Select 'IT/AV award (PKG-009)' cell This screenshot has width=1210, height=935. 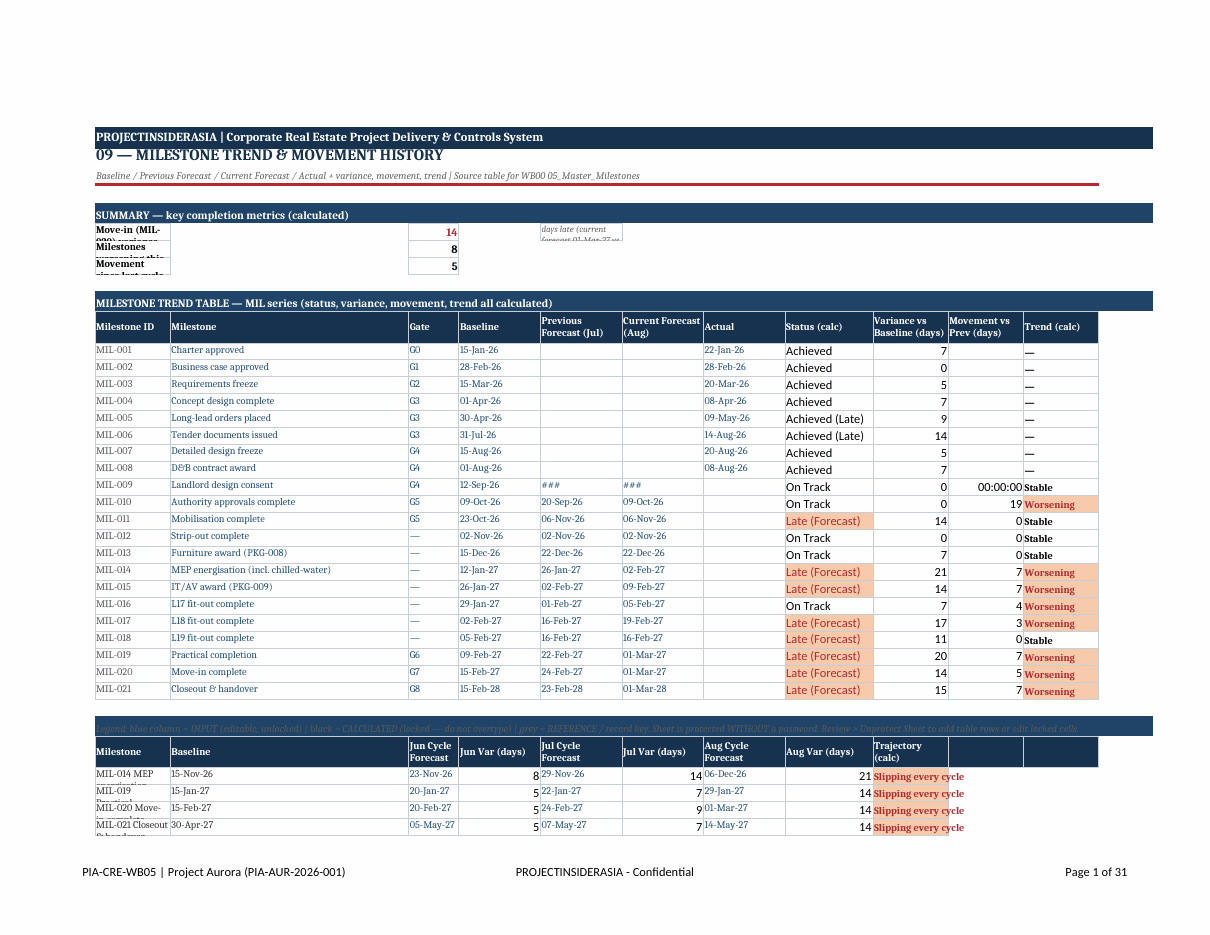[x=289, y=588]
